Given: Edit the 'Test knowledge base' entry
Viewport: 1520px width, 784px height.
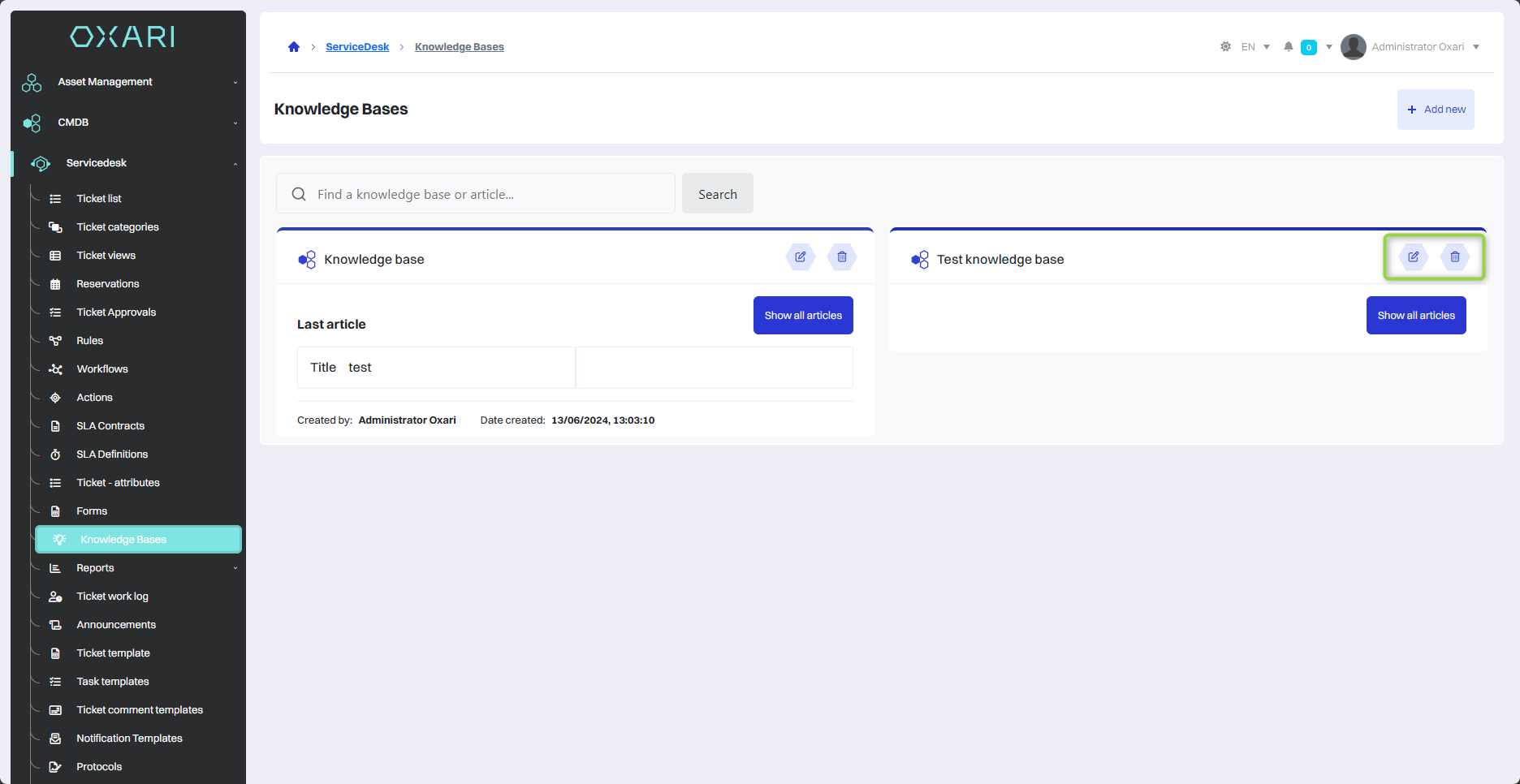Looking at the screenshot, I should [1413, 257].
